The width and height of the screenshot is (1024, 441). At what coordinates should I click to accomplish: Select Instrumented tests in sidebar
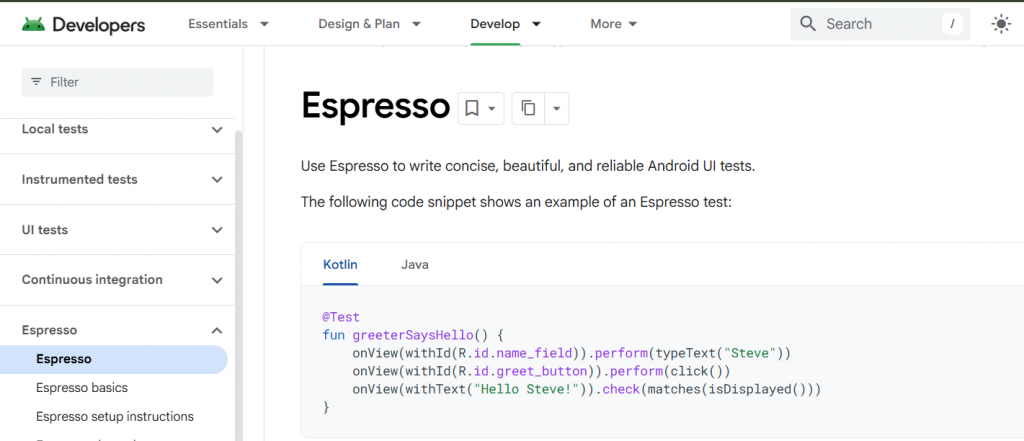coord(80,180)
